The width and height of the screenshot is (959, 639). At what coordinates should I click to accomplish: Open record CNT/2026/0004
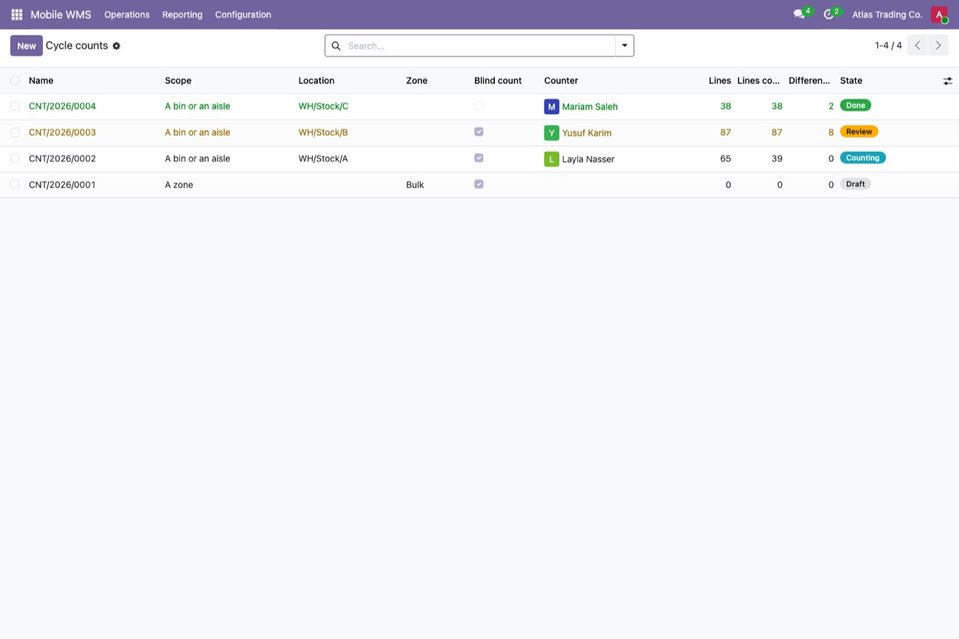tap(62, 106)
